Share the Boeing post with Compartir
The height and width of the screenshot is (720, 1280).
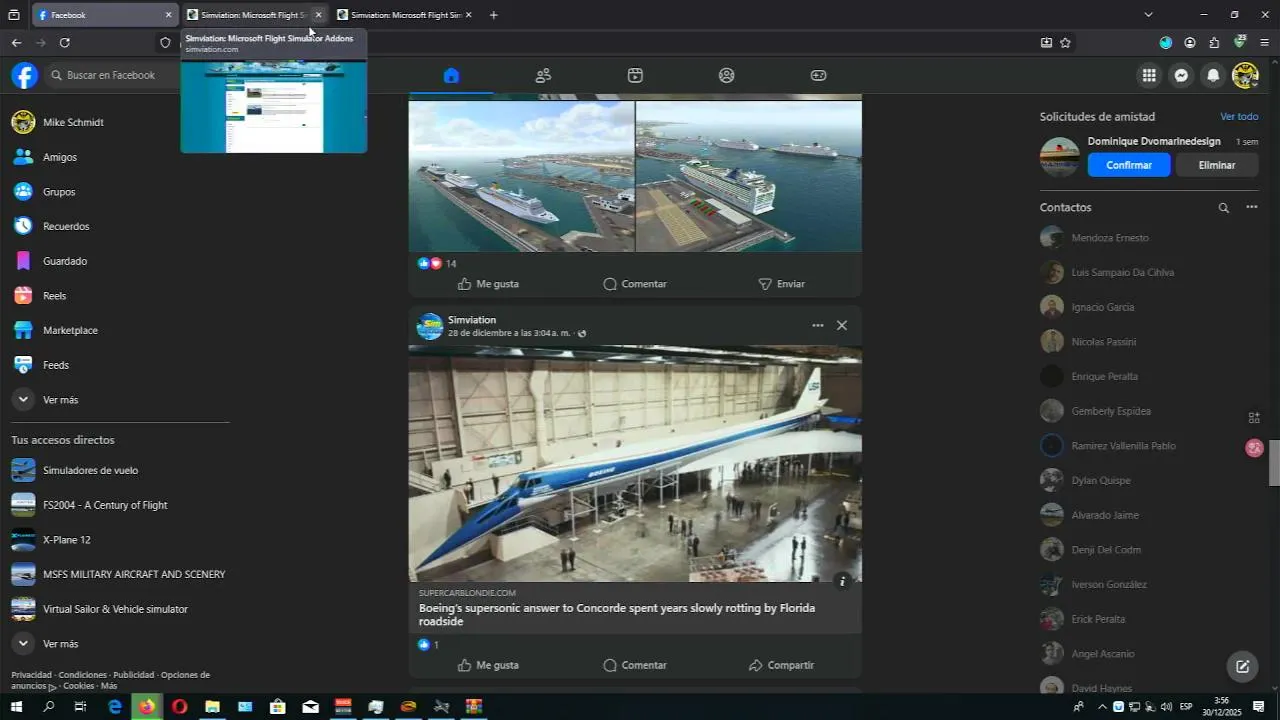(781, 665)
